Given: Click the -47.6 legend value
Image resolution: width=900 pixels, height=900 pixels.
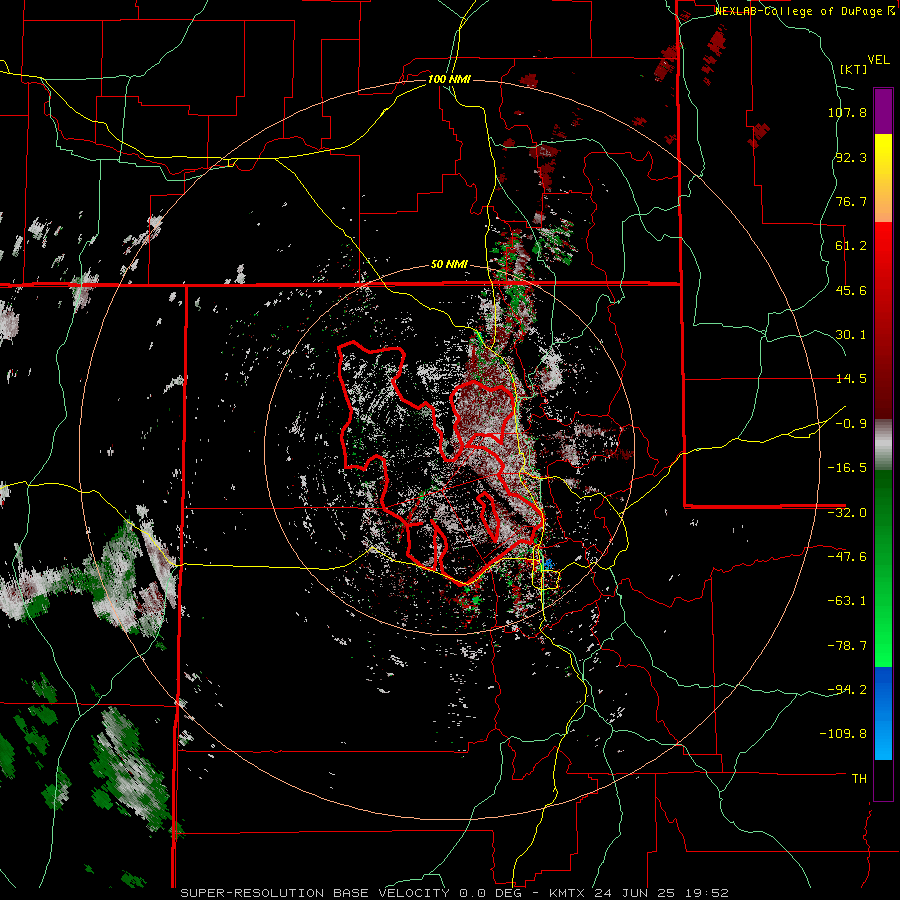Looking at the screenshot, I should tap(847, 557).
